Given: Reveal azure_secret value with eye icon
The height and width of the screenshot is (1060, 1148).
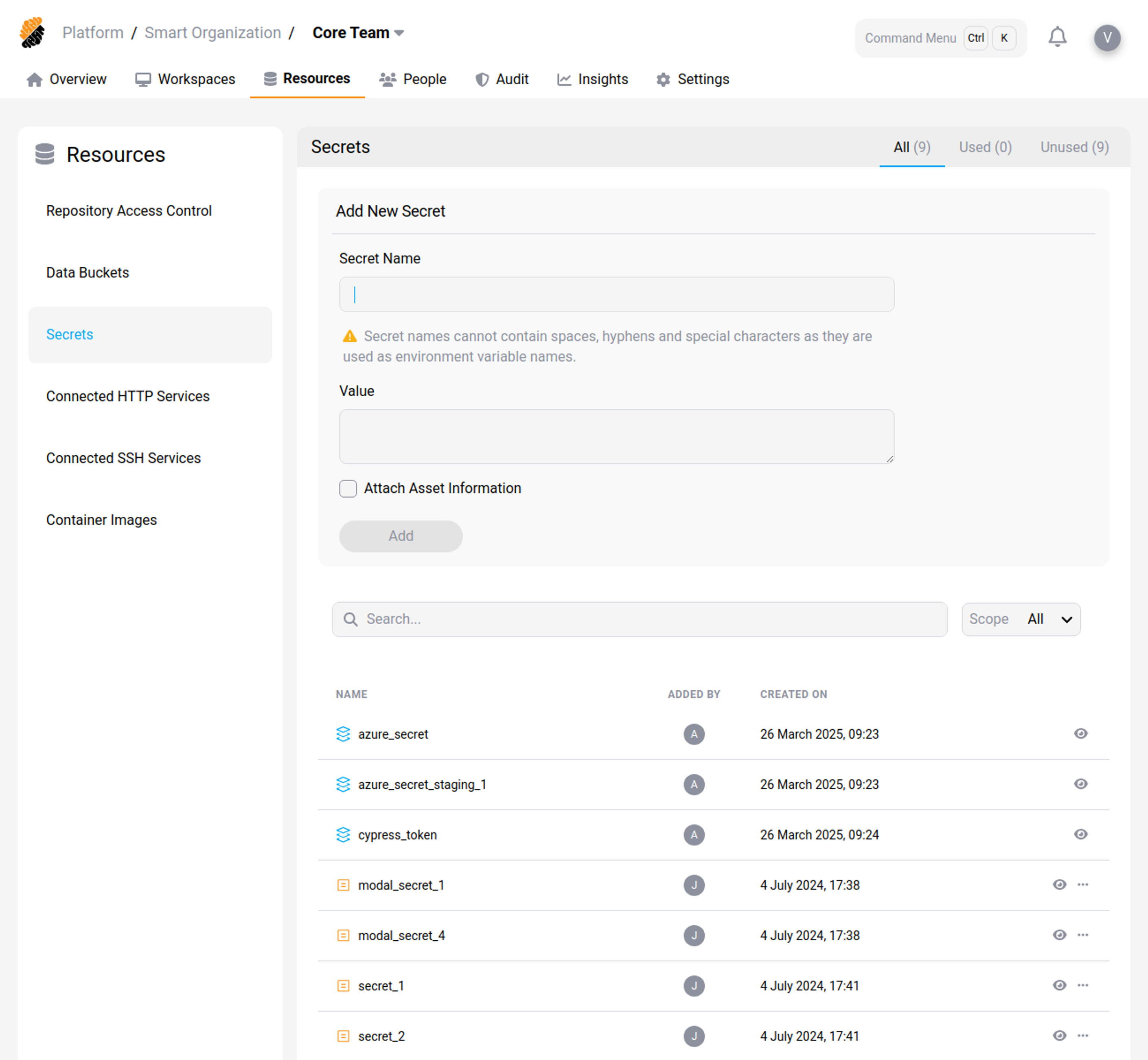Looking at the screenshot, I should 1080,734.
